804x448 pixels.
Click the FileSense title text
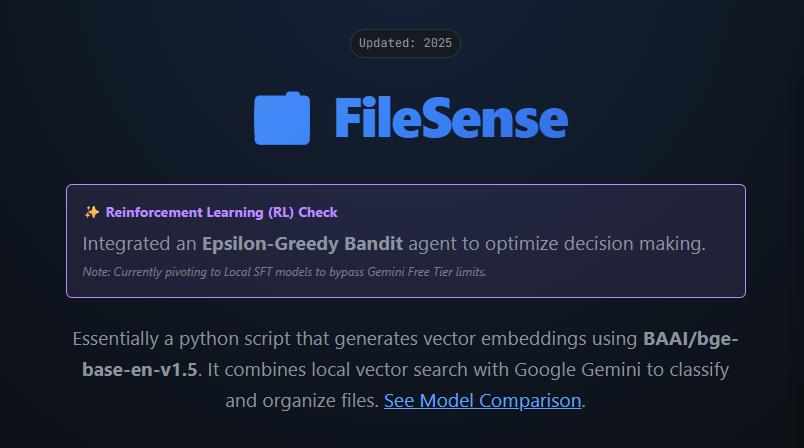450,119
